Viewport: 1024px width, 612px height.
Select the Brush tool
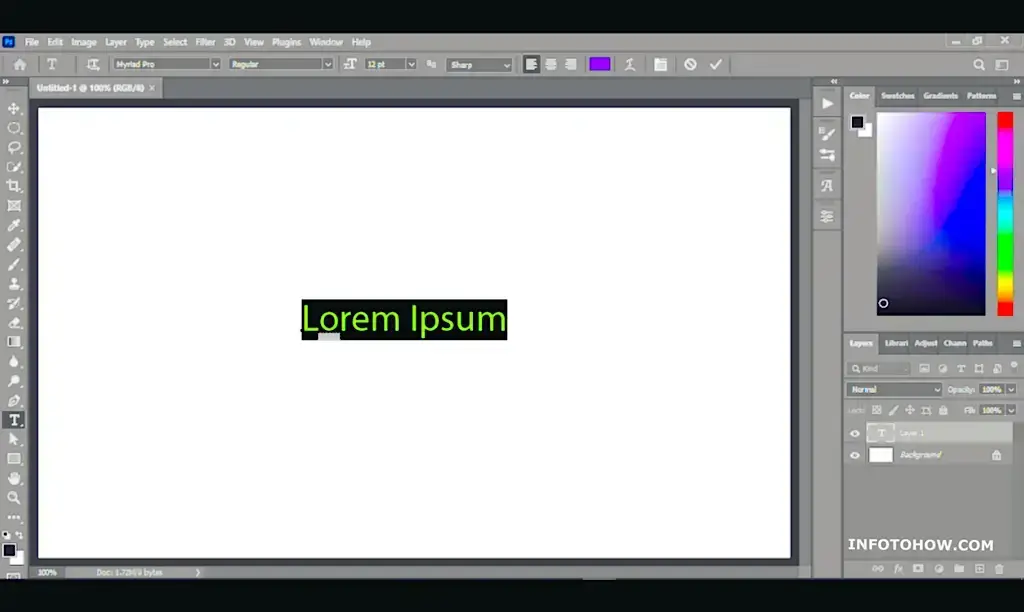coord(14,265)
